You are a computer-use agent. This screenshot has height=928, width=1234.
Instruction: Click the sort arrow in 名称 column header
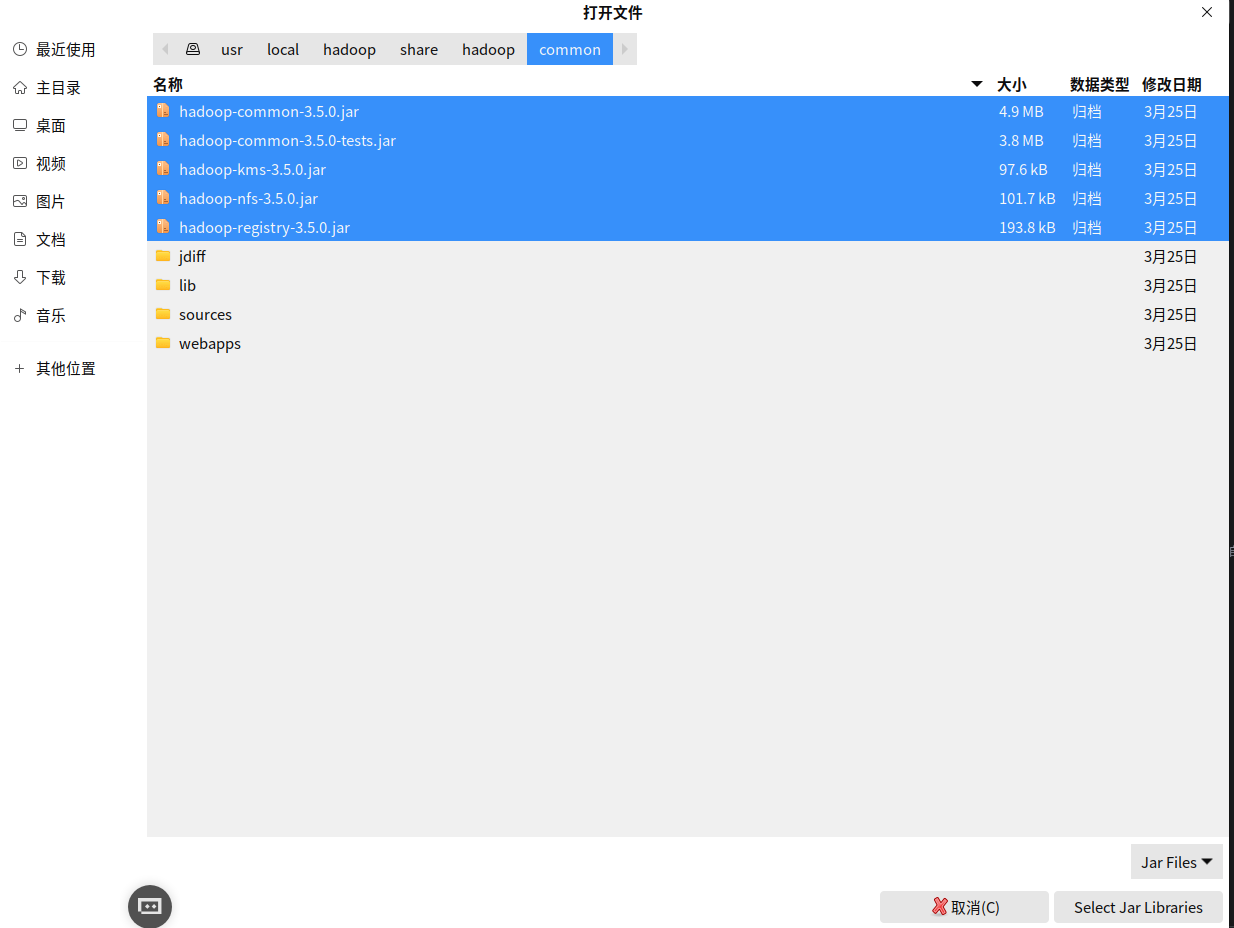pos(977,85)
